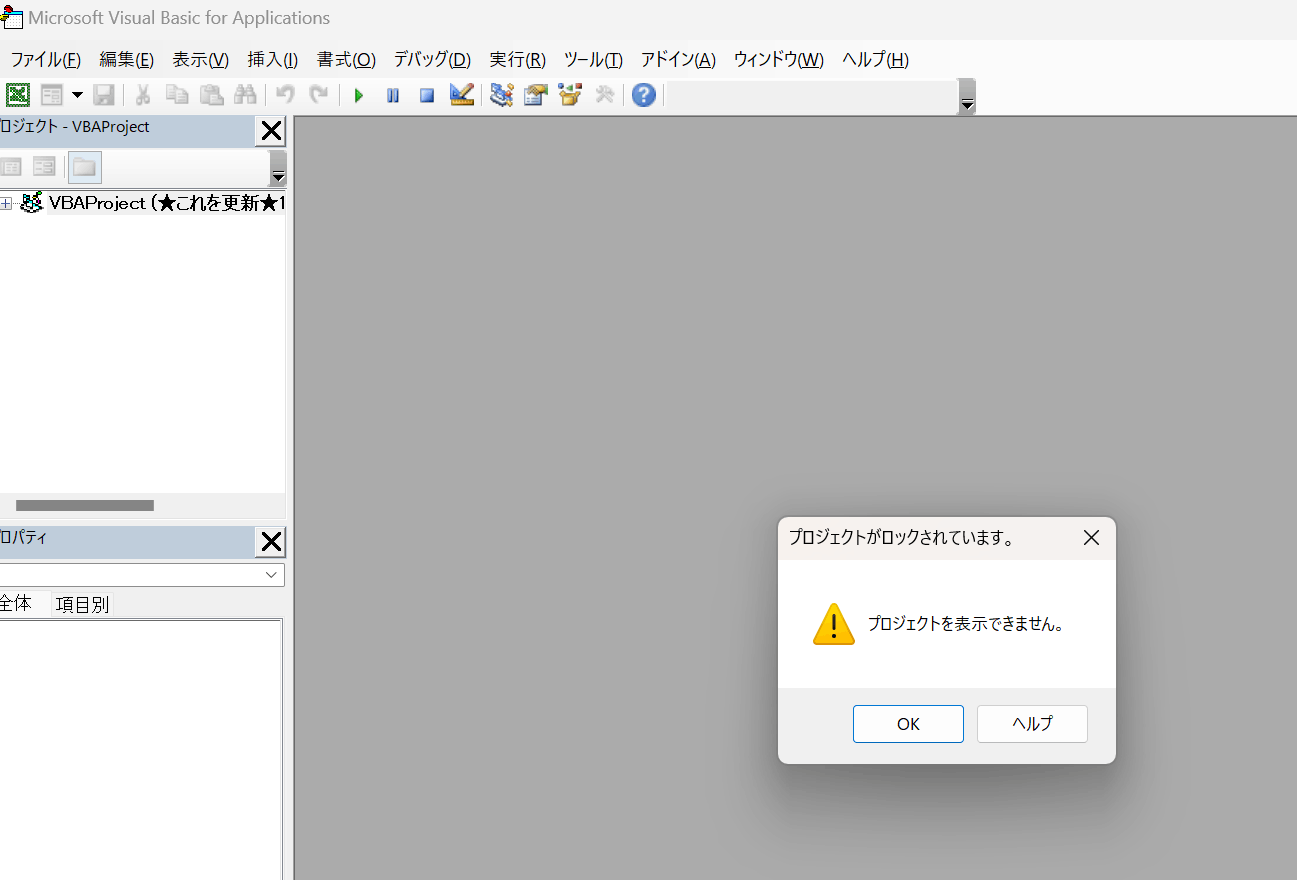Open the 書式(O) menu
Image resolution: width=1297 pixels, height=880 pixels.
click(346, 59)
